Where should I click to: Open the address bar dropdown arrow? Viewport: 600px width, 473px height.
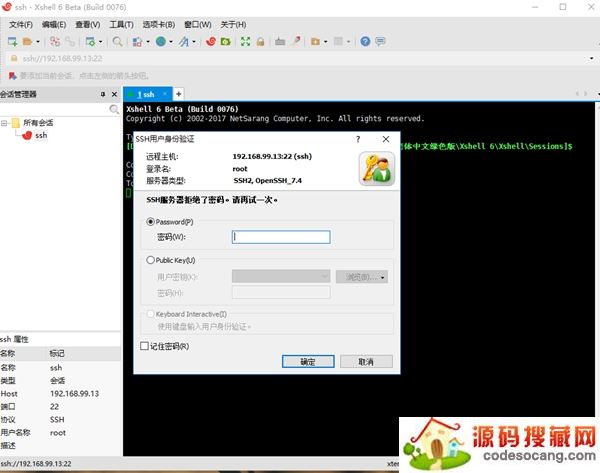pyautogui.click(x=592, y=59)
